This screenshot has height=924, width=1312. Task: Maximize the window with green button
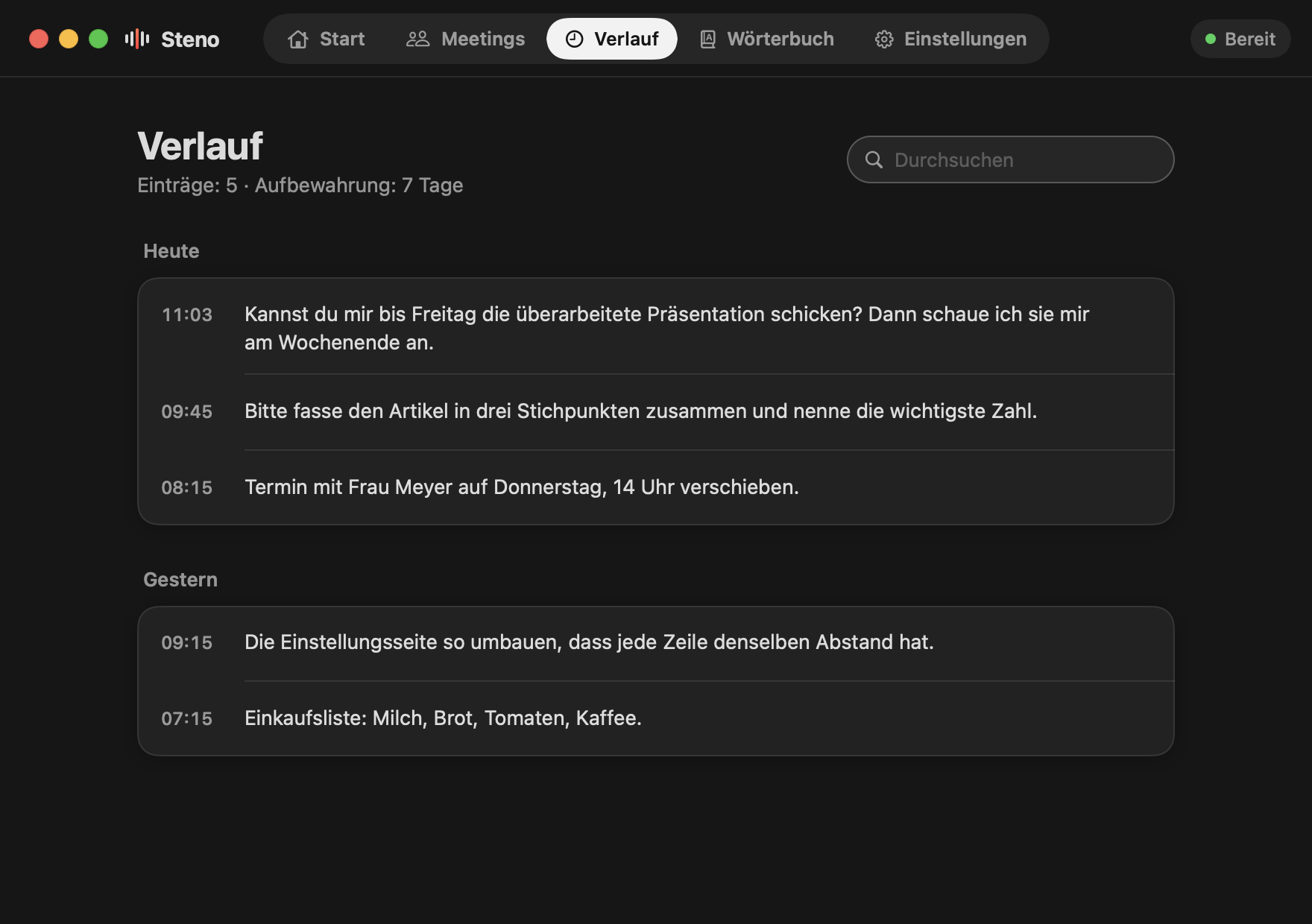coord(98,39)
